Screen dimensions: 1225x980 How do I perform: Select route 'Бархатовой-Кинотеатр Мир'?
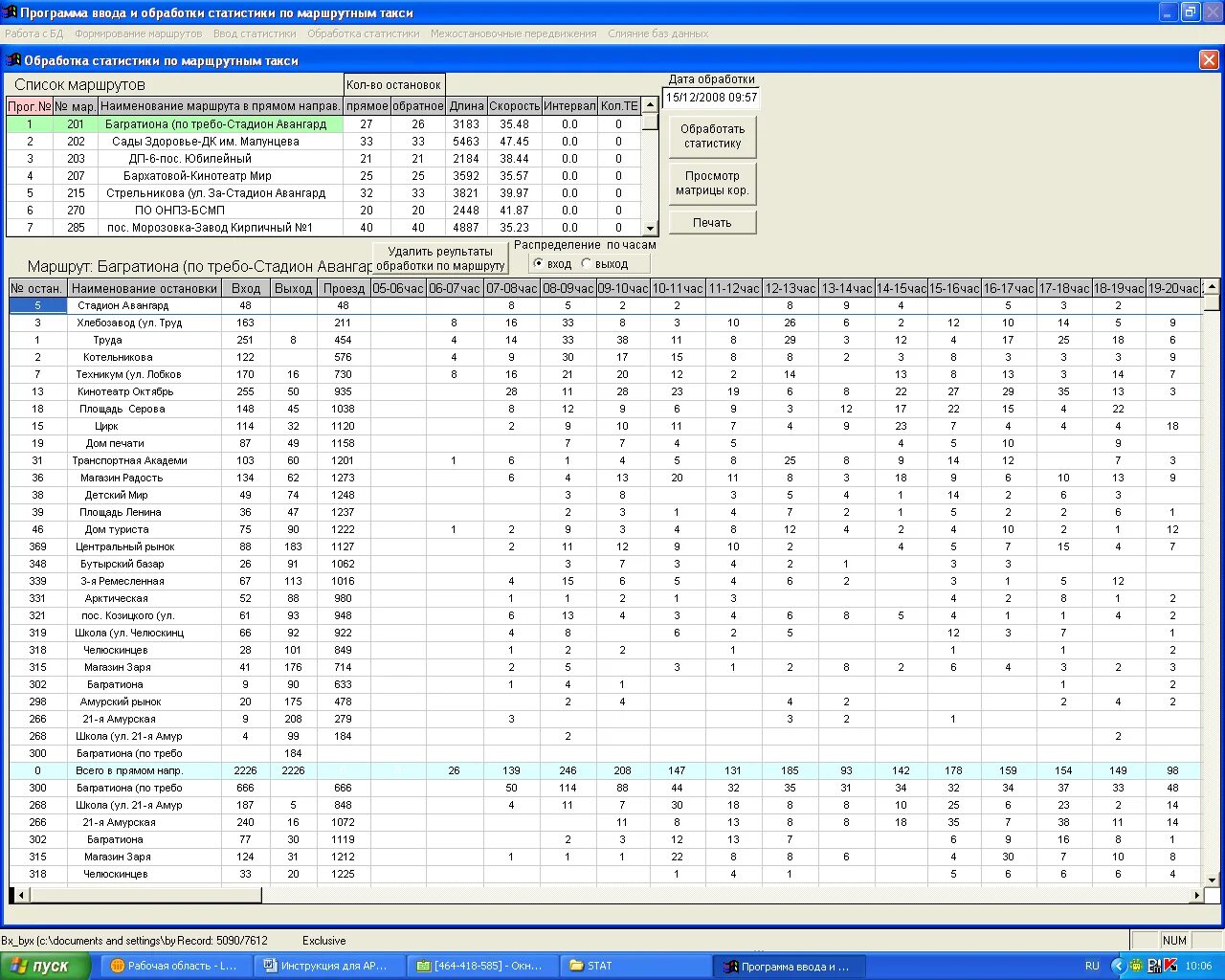(323, 176)
